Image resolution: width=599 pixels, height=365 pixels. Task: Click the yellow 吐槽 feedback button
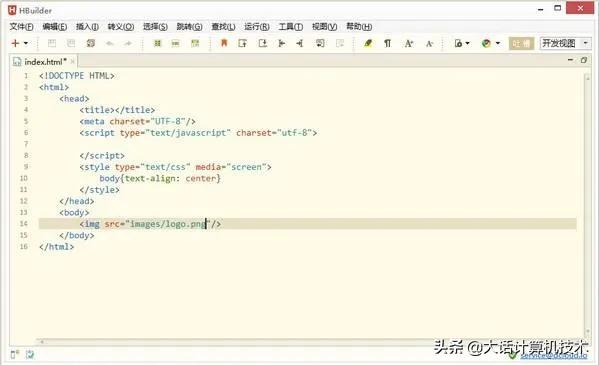pos(521,43)
